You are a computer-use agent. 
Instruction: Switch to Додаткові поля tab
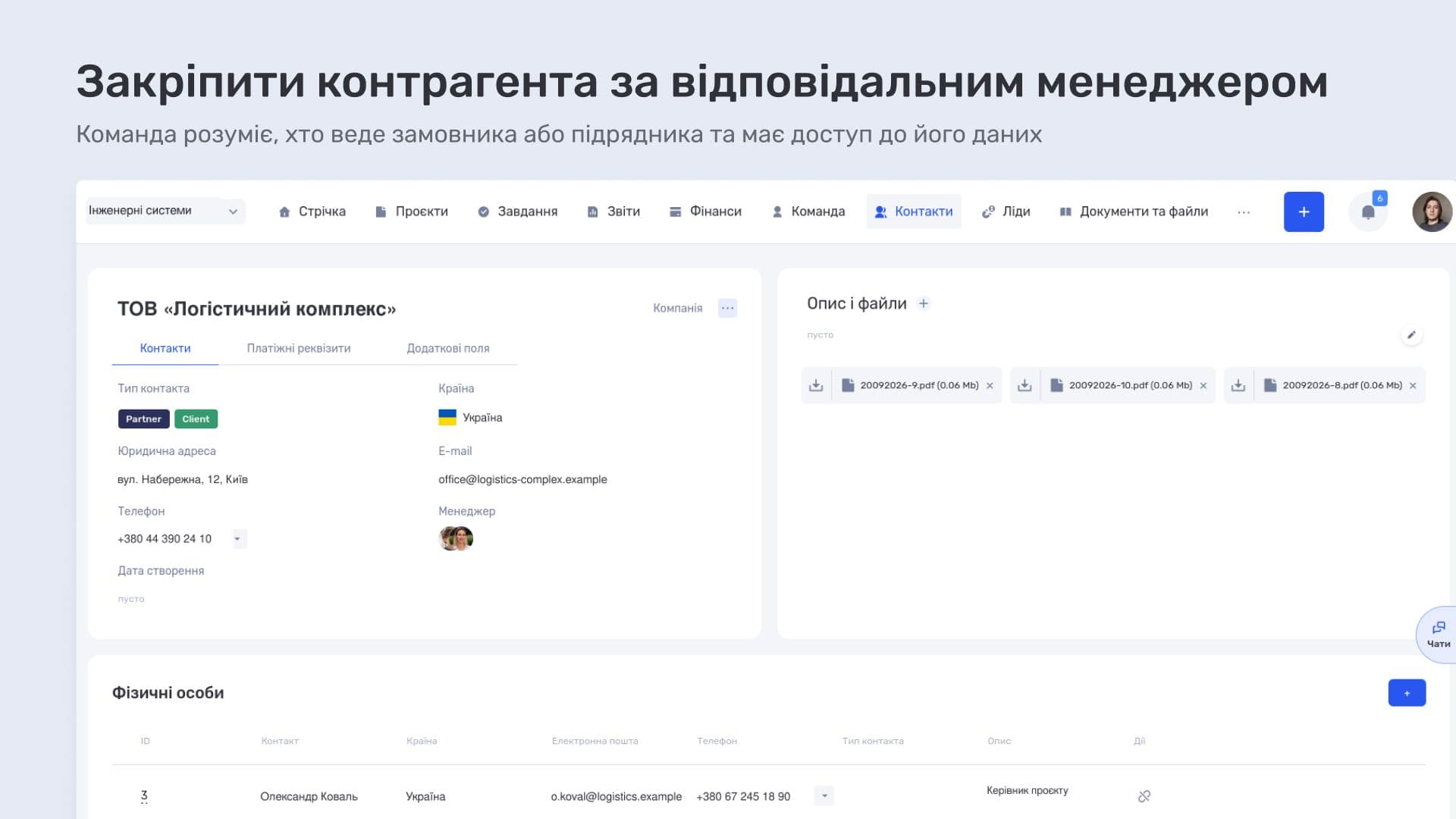tap(448, 348)
